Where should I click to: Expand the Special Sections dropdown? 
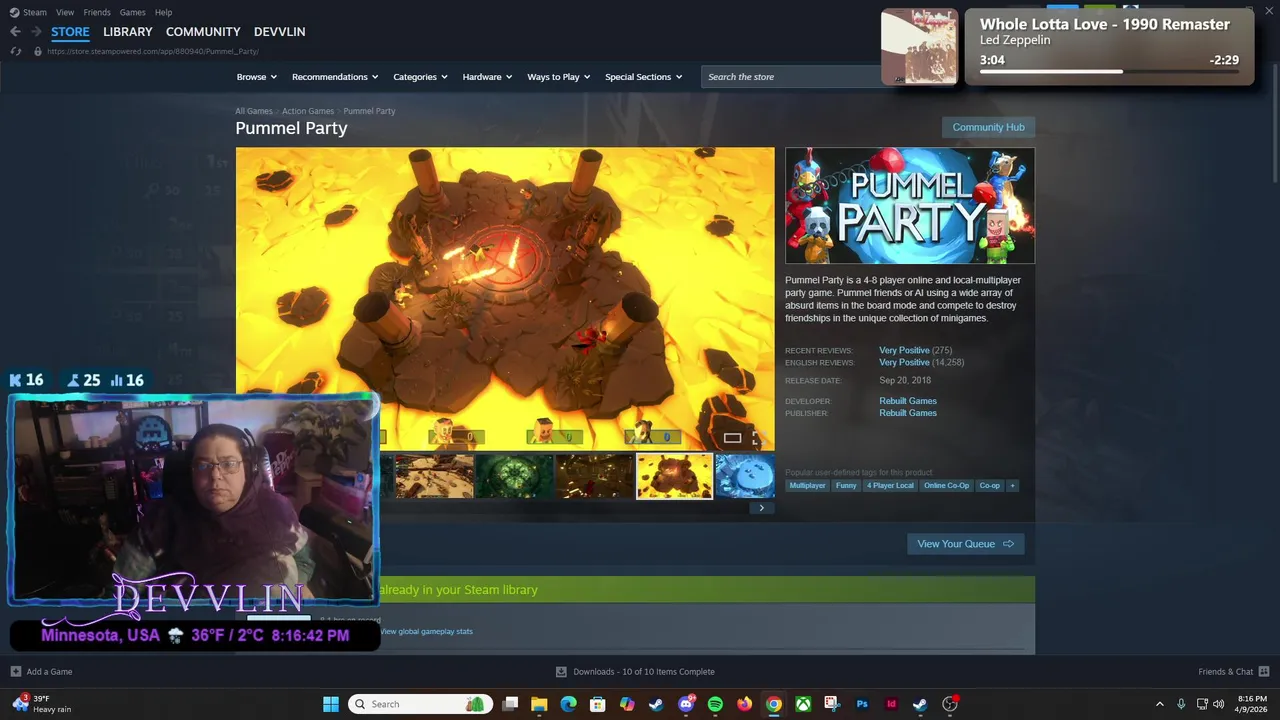point(644,77)
